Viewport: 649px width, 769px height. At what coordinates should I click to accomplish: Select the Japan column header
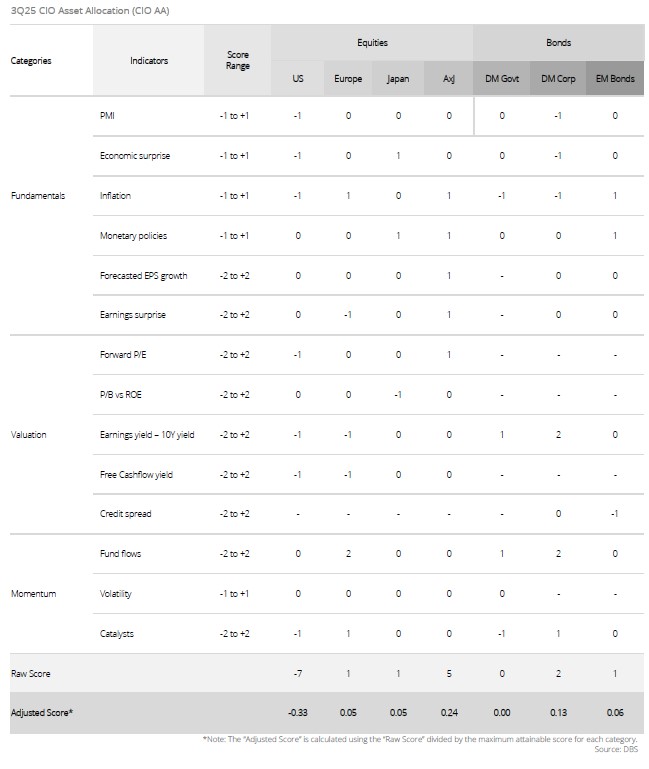pos(398,78)
